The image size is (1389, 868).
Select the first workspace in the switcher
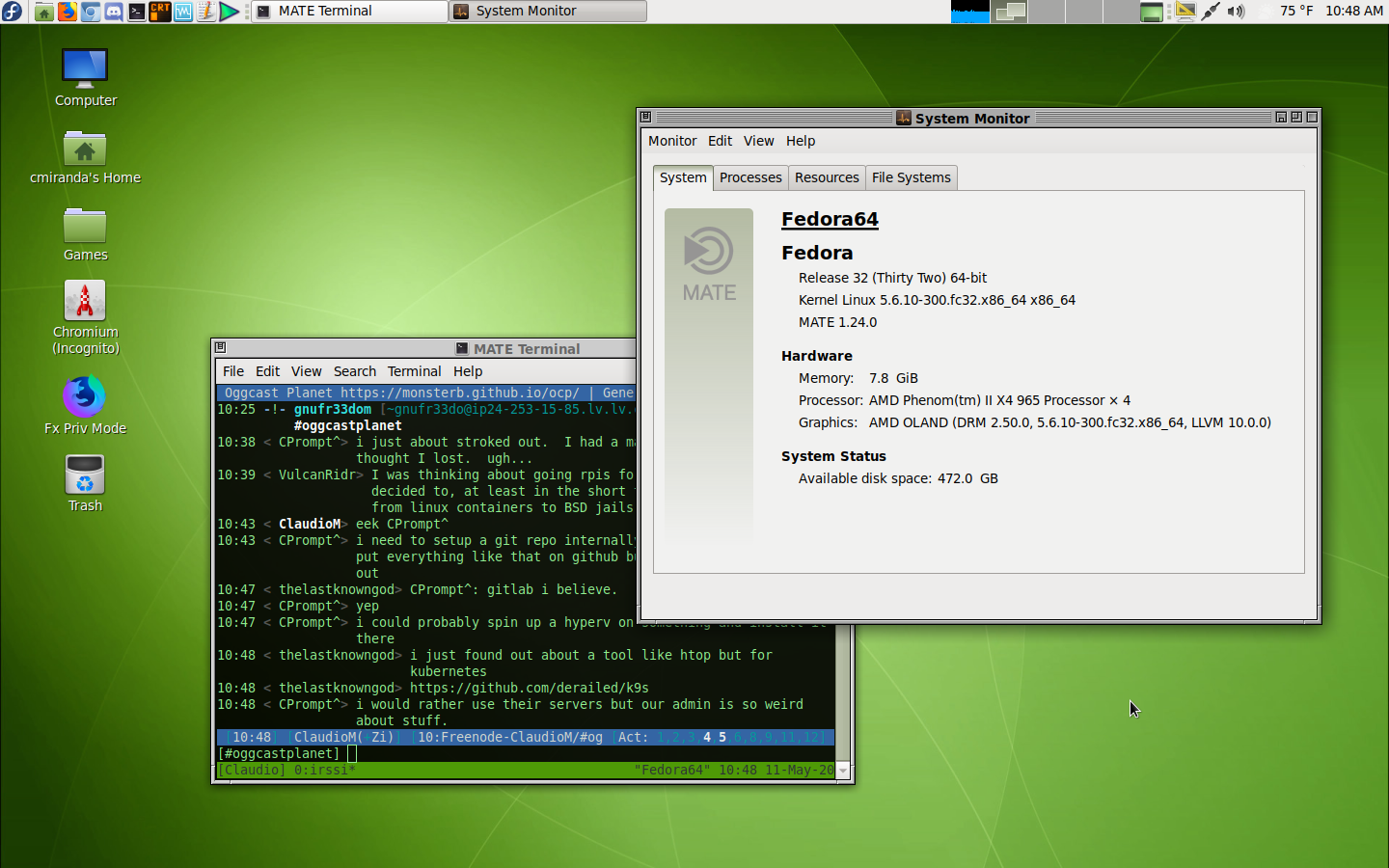pos(1010,12)
